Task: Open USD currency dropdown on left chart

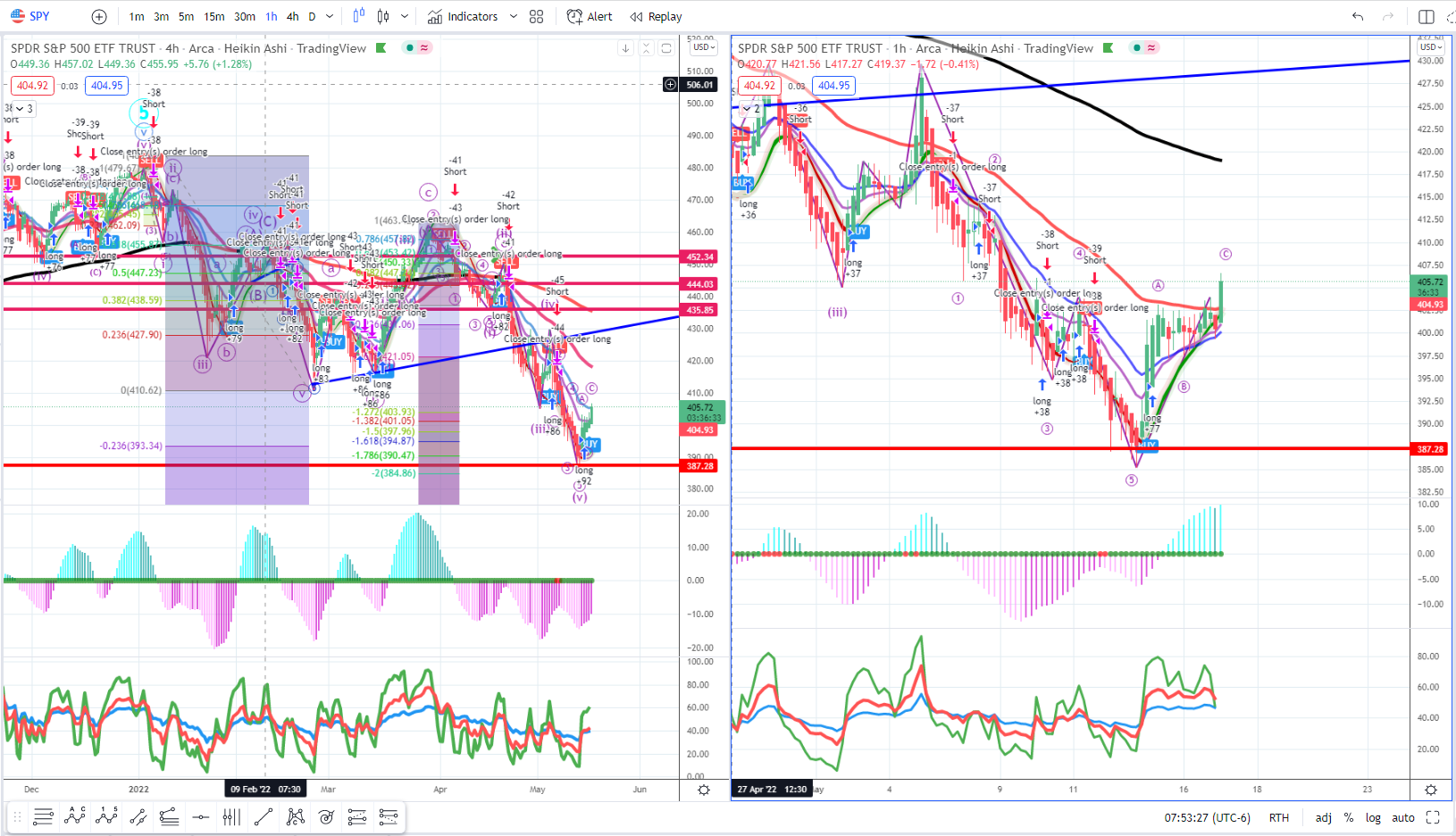Action: [x=703, y=47]
